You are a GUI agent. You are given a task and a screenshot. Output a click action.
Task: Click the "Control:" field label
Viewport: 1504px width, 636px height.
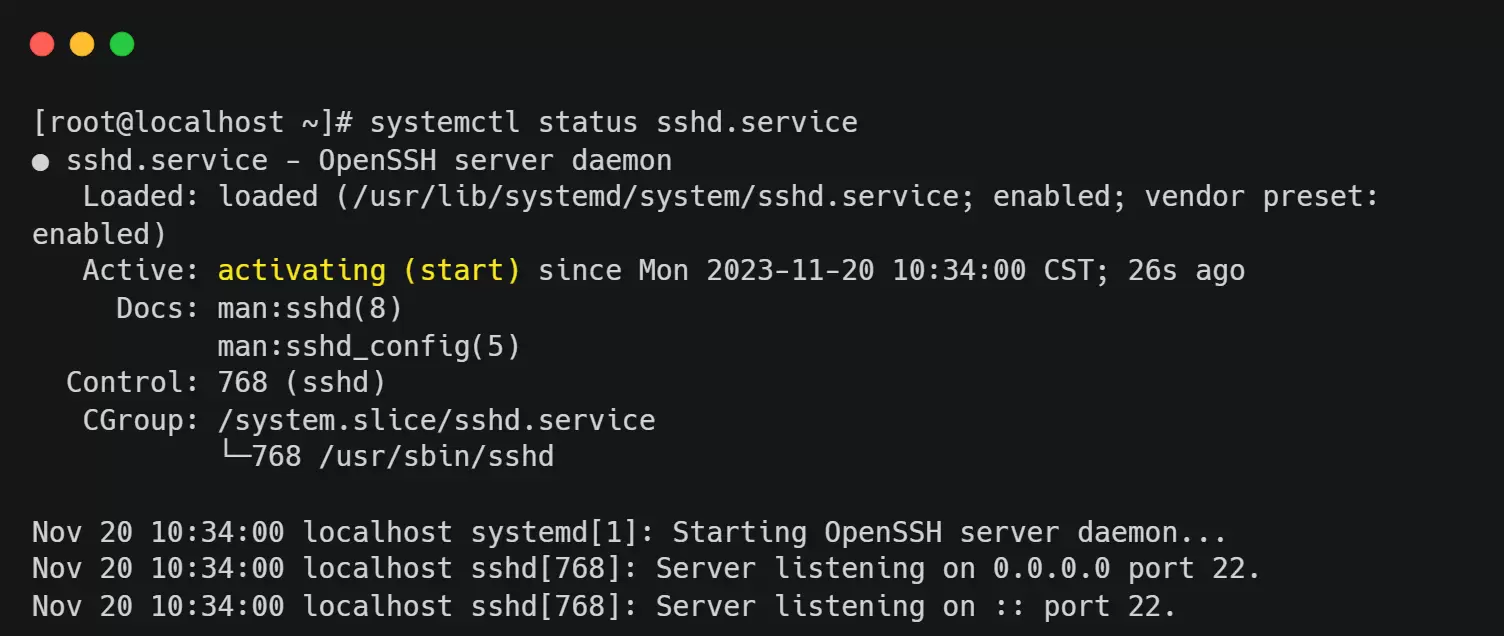(x=133, y=382)
